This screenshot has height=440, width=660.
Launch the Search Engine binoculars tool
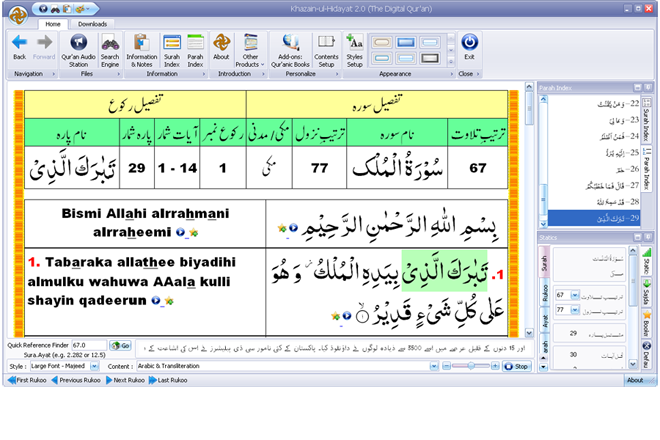pos(110,51)
